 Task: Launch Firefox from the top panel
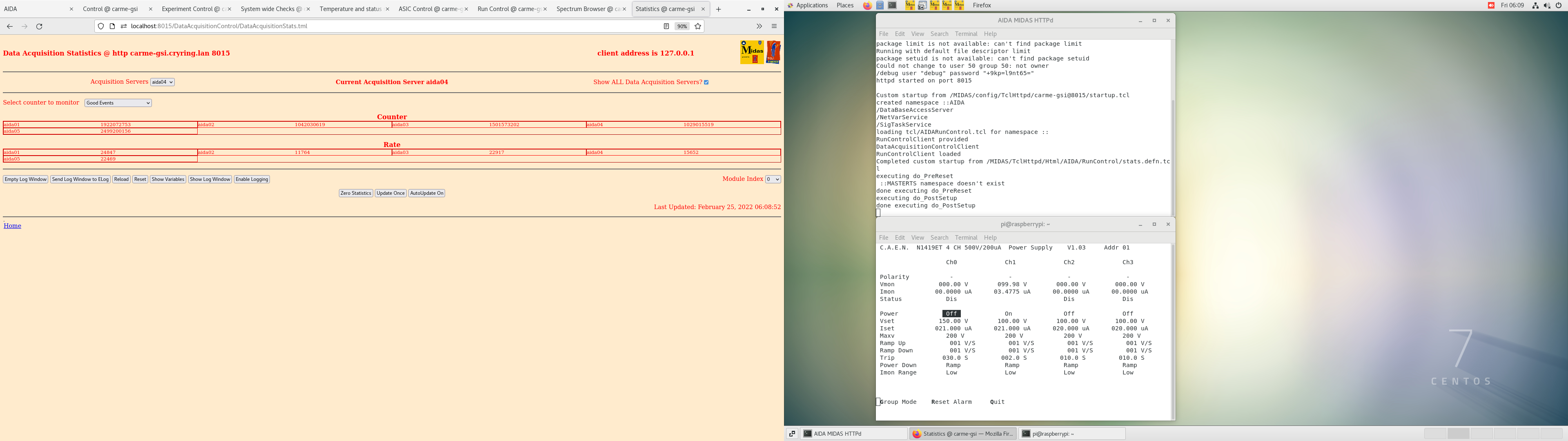click(867, 5)
